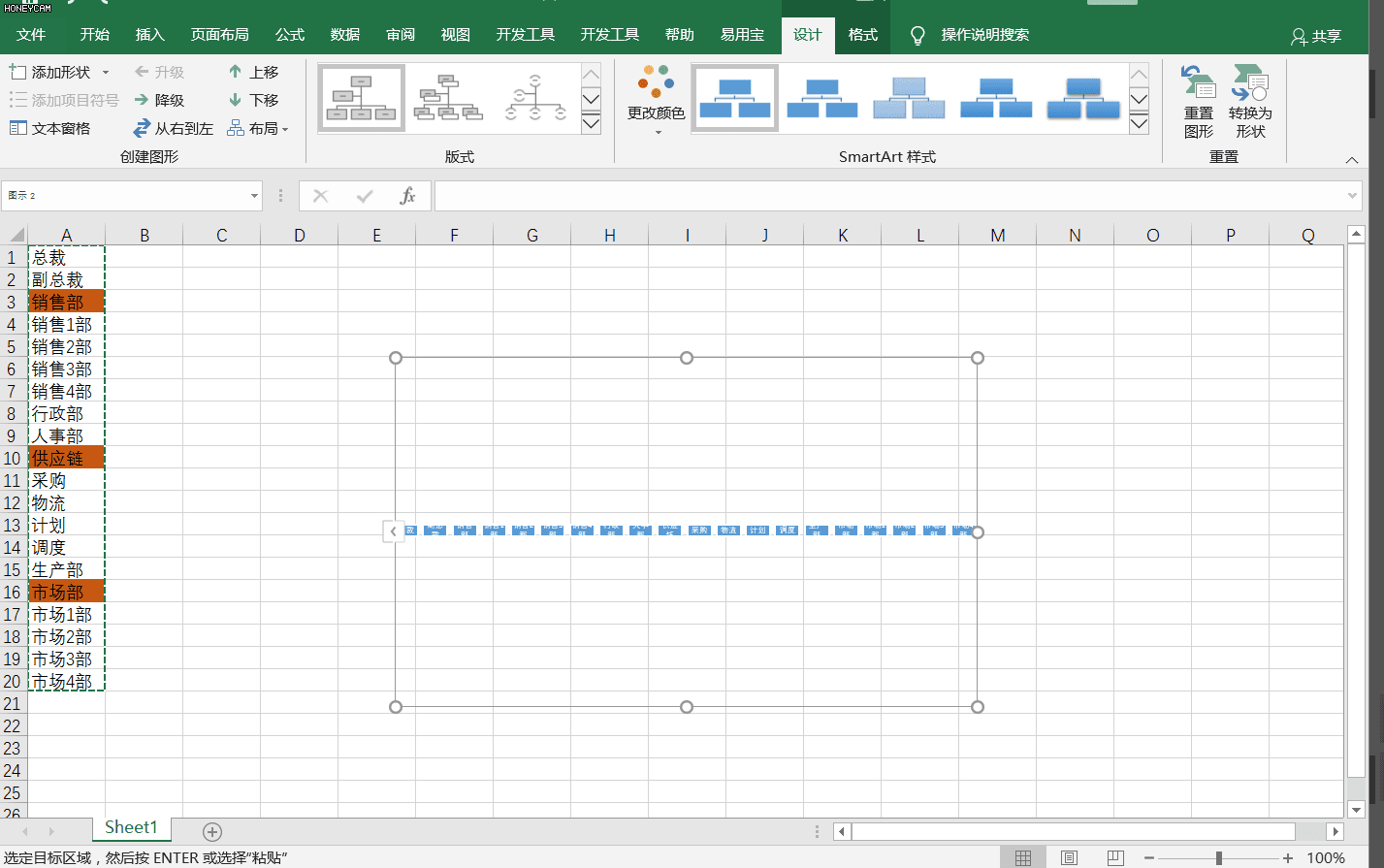
Task: Select cell A1 总裁
Action: [67, 257]
